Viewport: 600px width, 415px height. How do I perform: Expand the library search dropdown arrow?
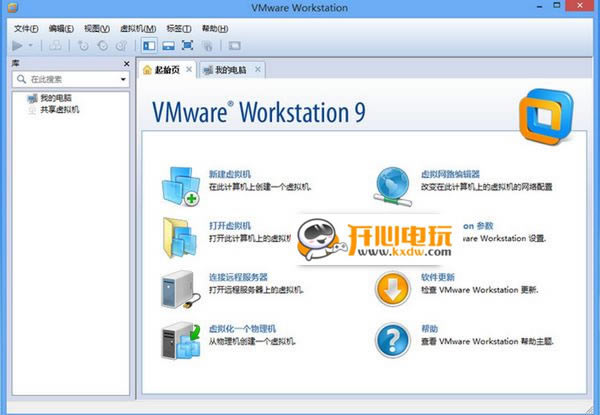coord(123,80)
